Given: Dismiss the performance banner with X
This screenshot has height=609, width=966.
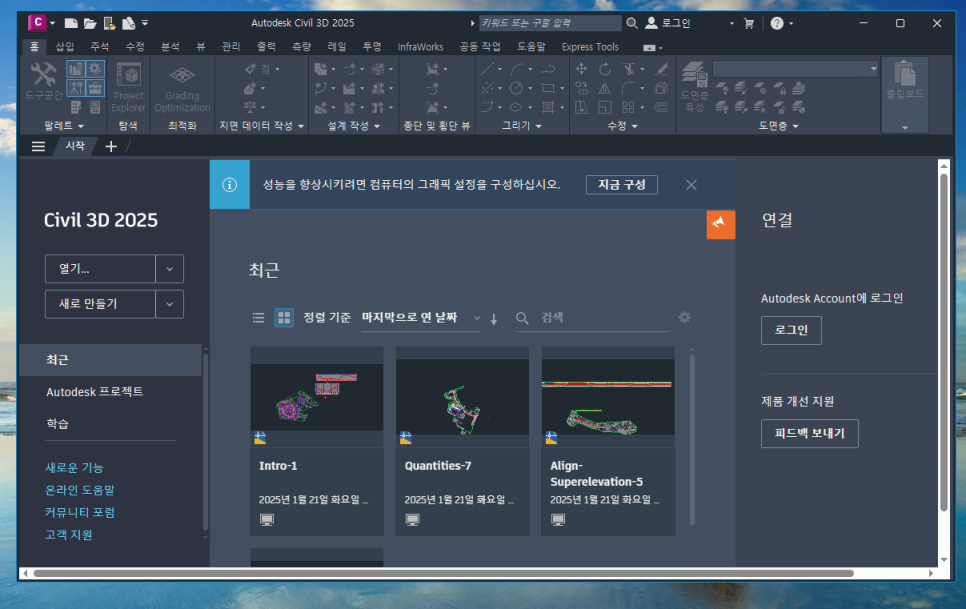Looking at the screenshot, I should [691, 185].
